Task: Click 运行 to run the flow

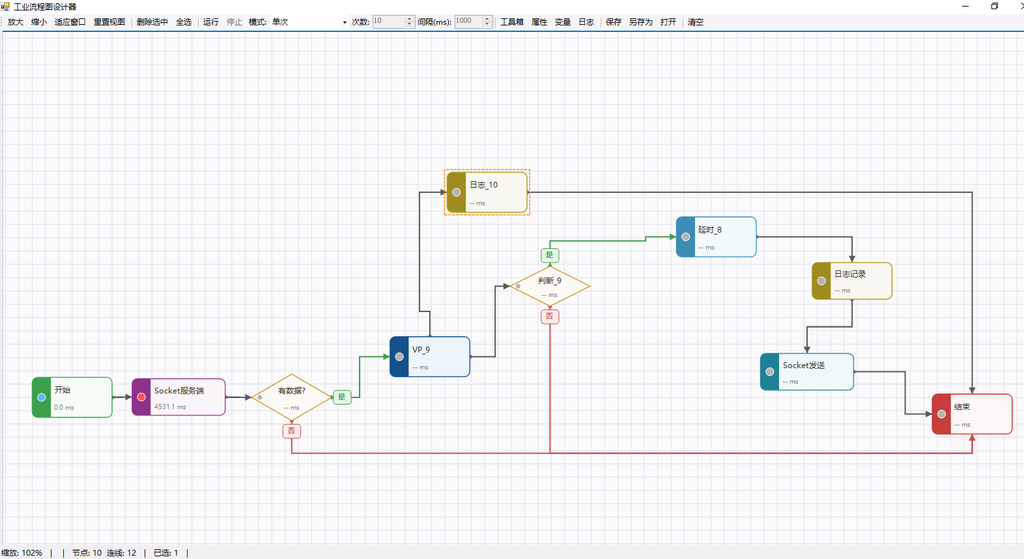Action: click(x=211, y=22)
